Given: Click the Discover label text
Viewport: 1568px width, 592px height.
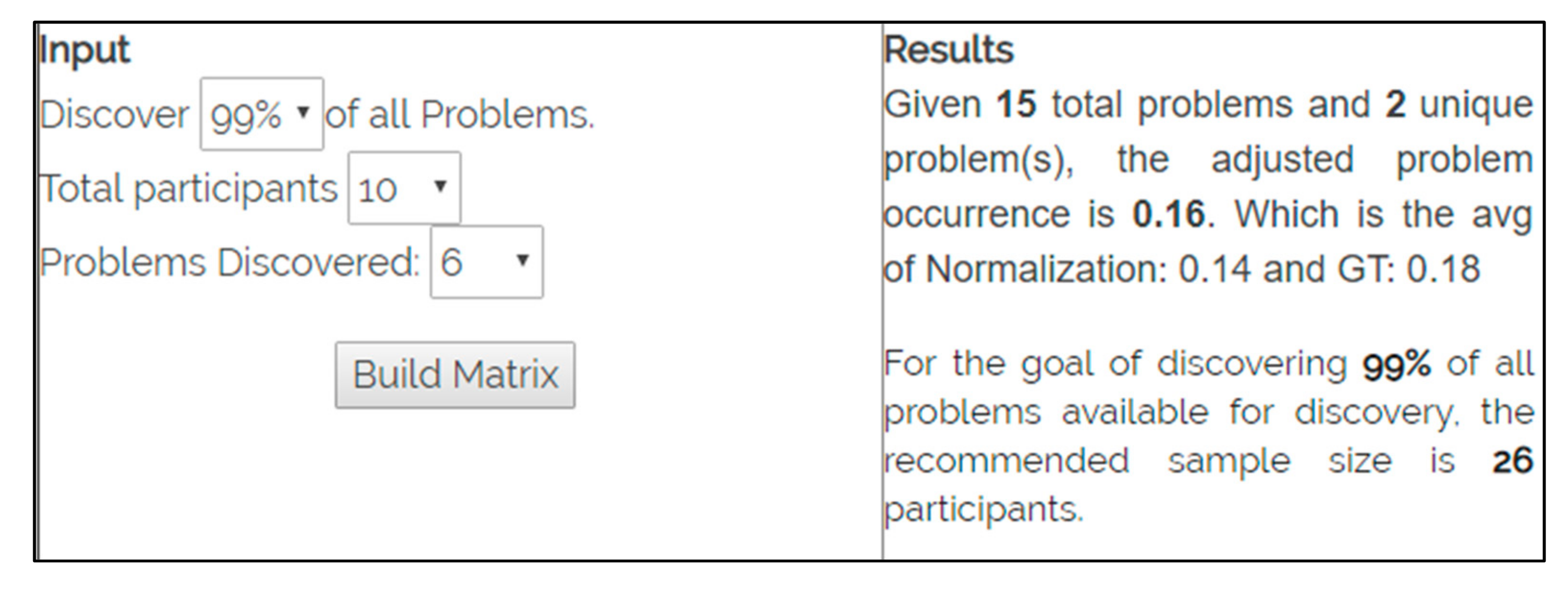Looking at the screenshot, I should (114, 114).
